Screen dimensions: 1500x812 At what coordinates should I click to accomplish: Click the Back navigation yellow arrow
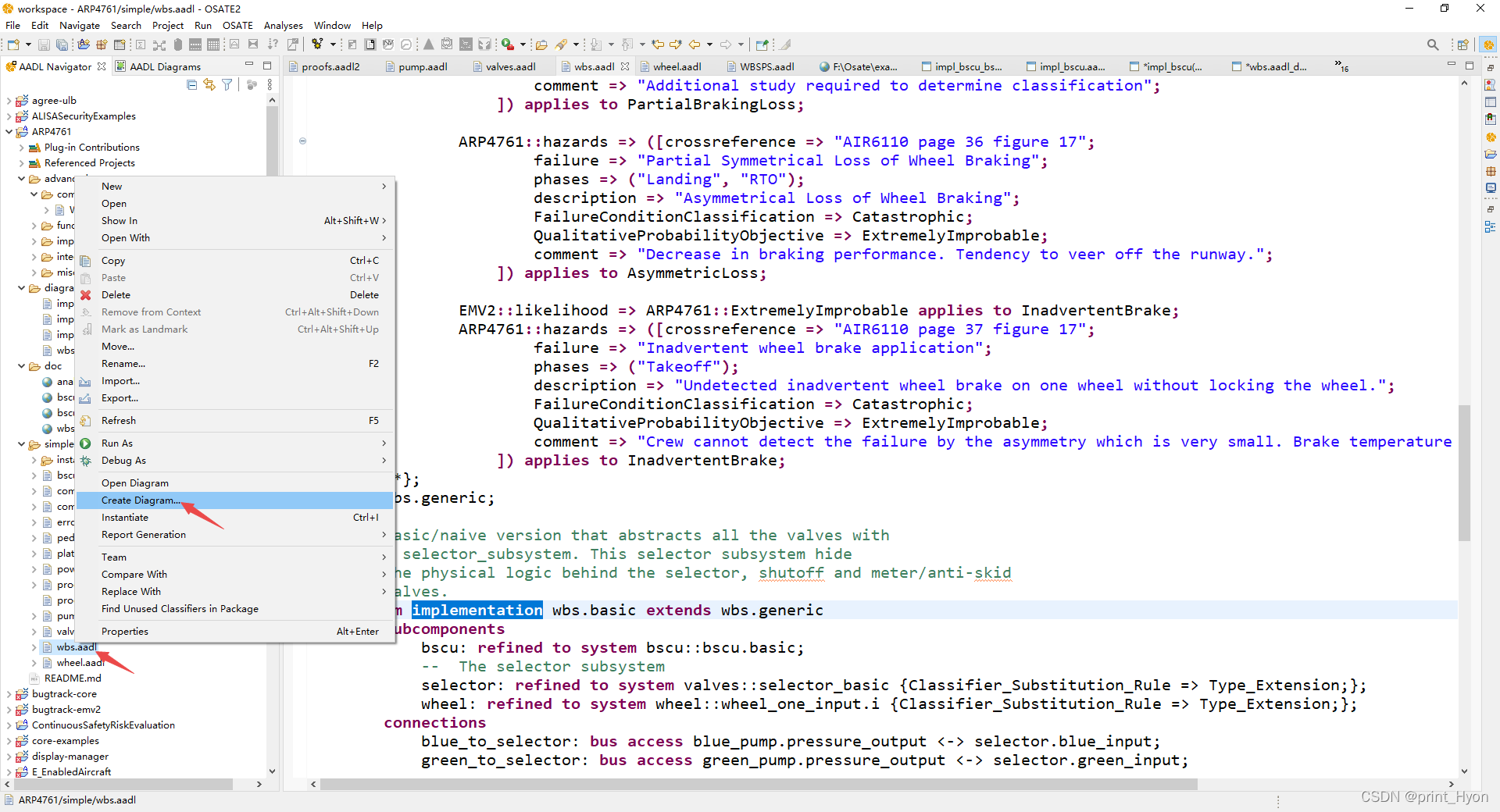[x=694, y=45]
